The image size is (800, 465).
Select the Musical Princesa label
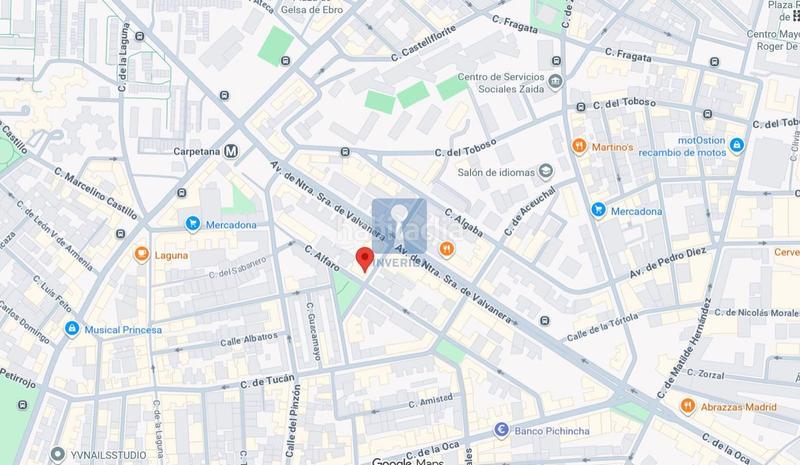pyautogui.click(x=123, y=330)
